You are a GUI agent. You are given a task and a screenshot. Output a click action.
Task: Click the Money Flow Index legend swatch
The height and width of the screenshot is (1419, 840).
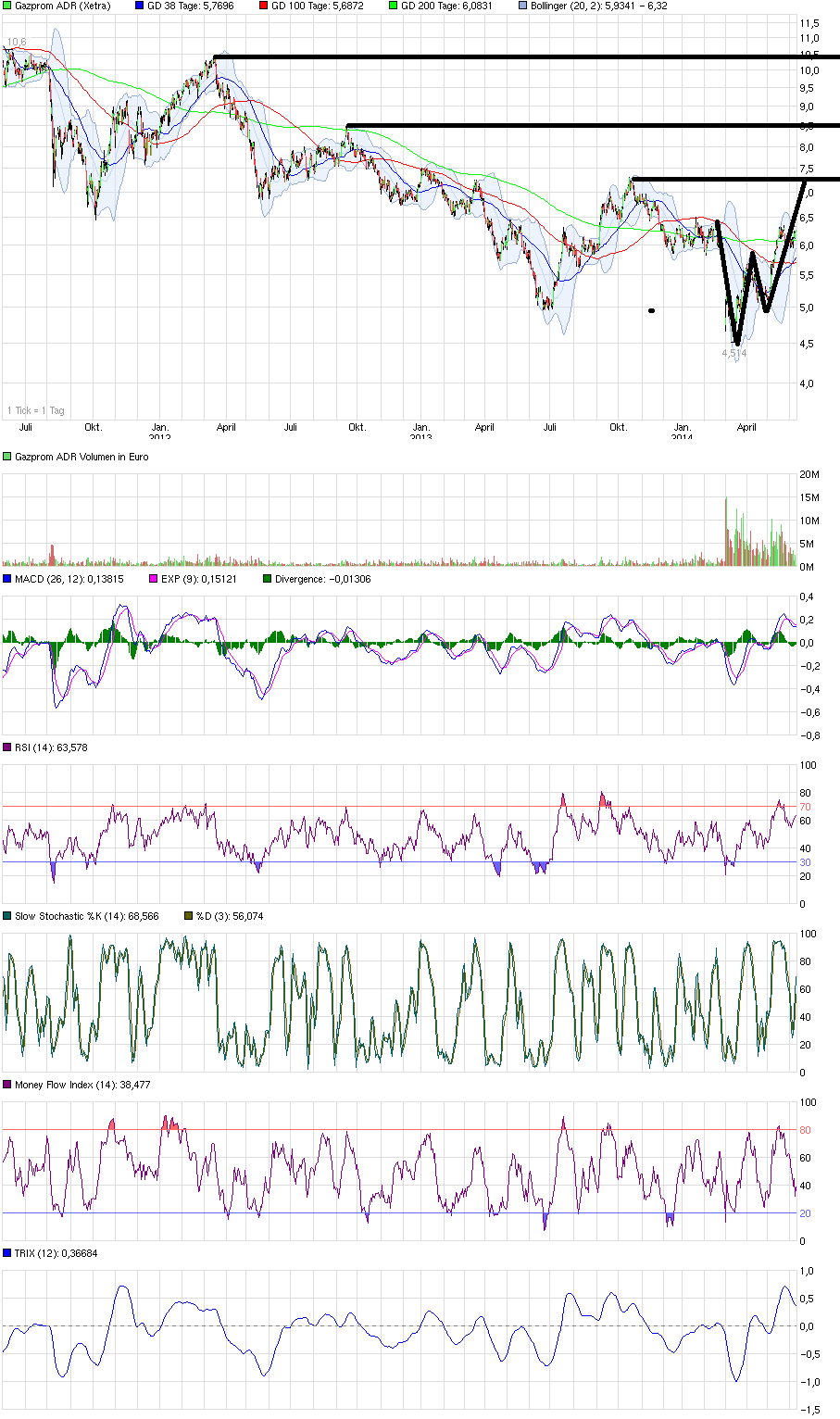point(7,1085)
